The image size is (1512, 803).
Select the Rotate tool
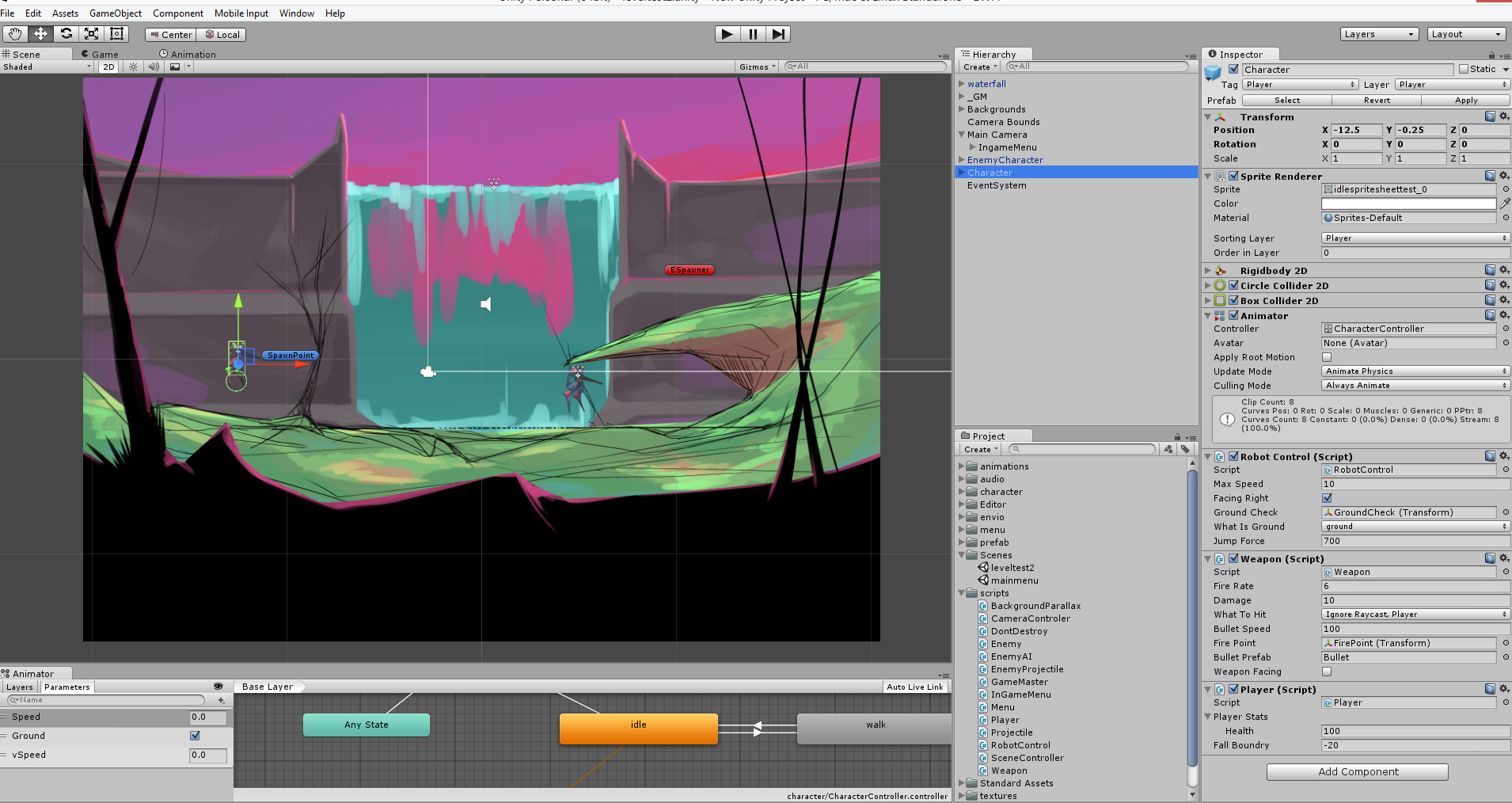tap(66, 34)
